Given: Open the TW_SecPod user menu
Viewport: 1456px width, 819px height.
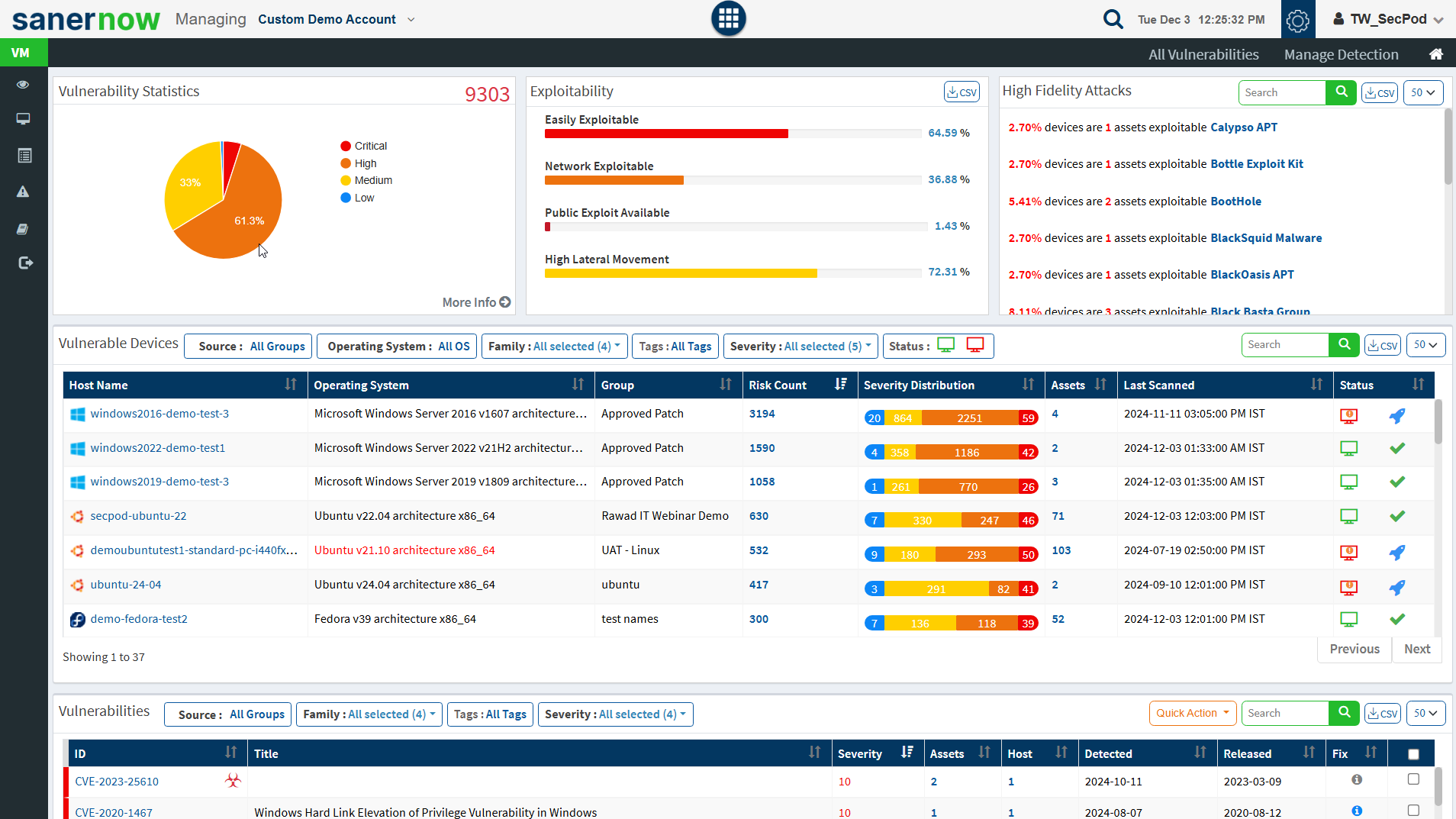Looking at the screenshot, I should [x=1387, y=19].
